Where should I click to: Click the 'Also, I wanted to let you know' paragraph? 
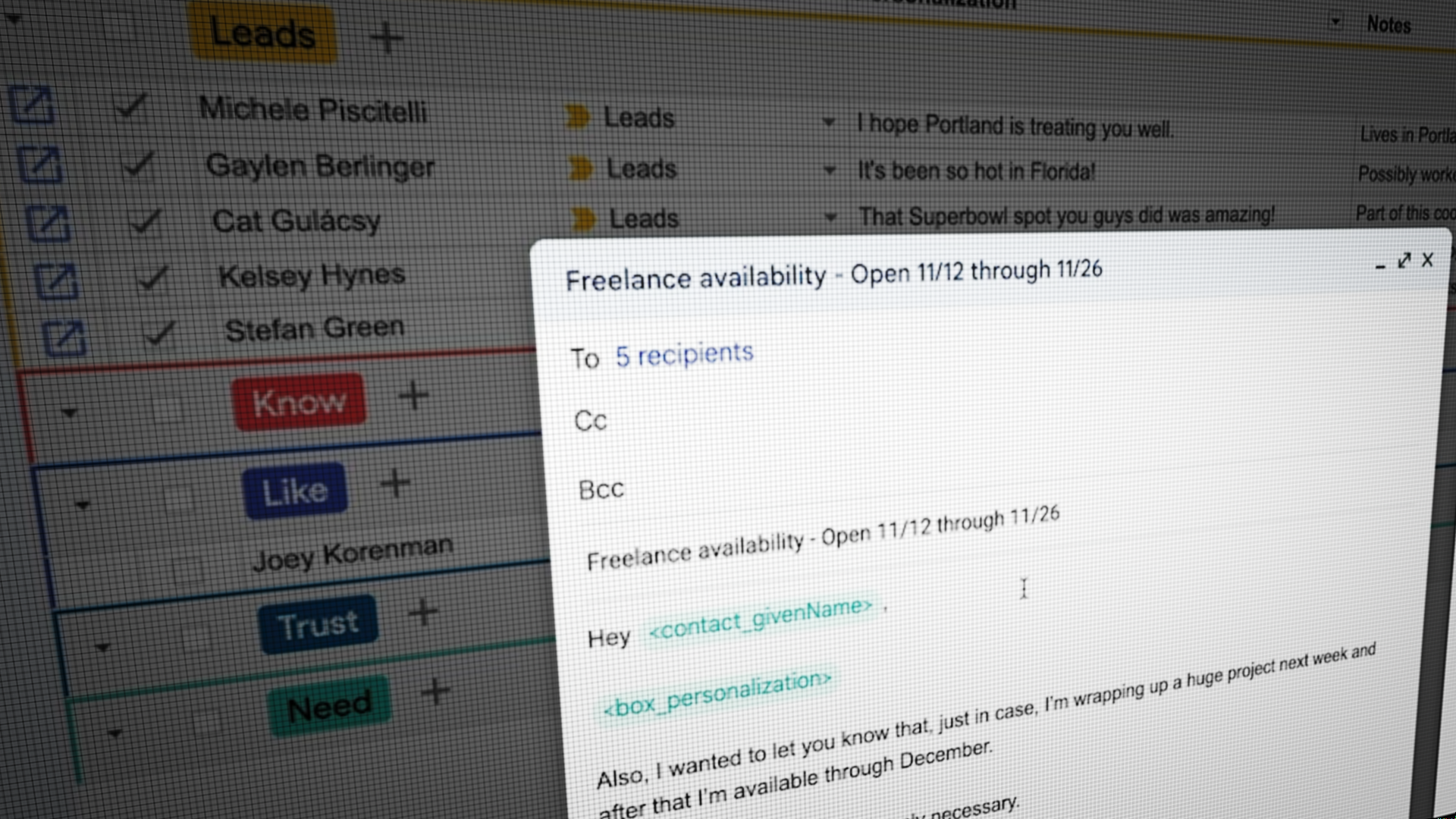click(986, 732)
